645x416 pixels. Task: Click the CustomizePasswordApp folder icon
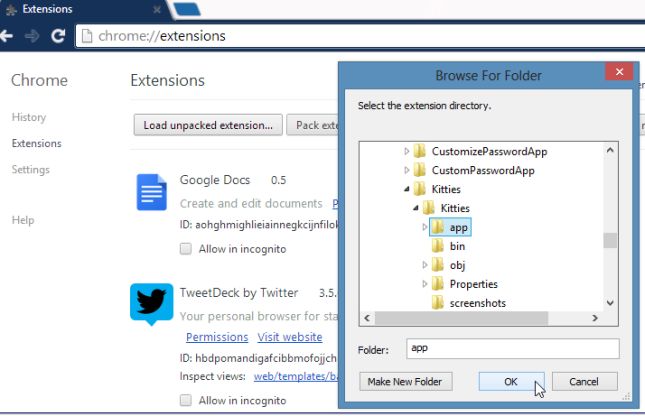420,151
